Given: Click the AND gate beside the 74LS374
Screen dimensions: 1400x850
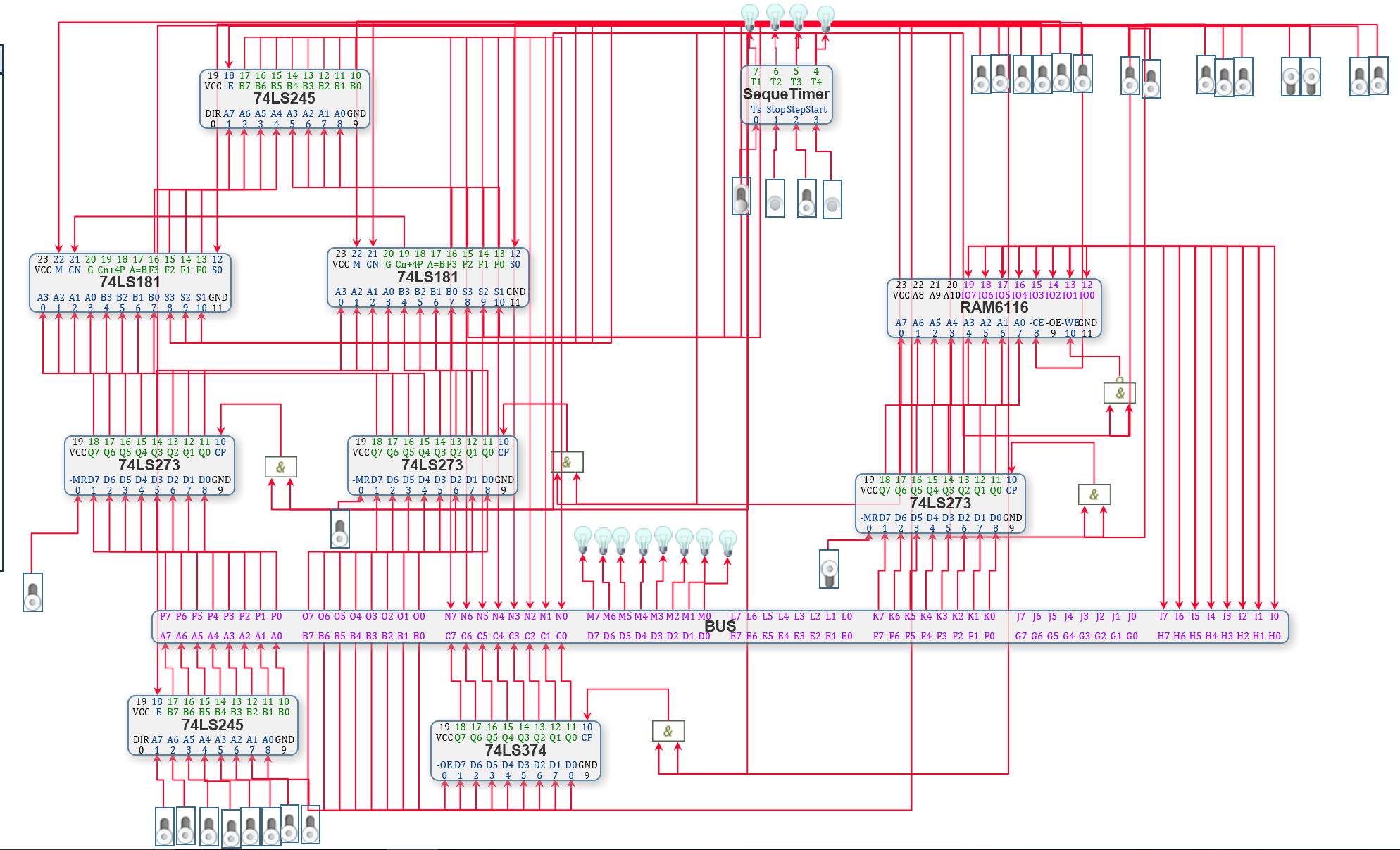Looking at the screenshot, I should [668, 731].
